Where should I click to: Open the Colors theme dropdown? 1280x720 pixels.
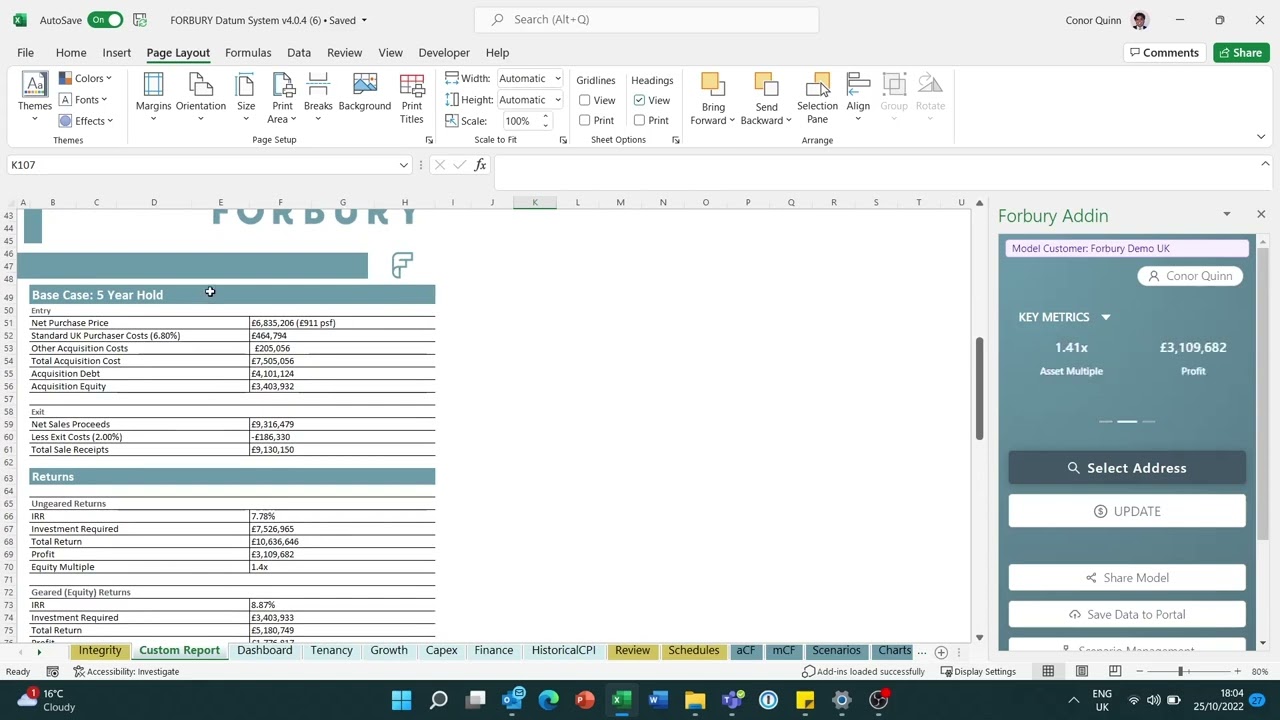coord(85,78)
